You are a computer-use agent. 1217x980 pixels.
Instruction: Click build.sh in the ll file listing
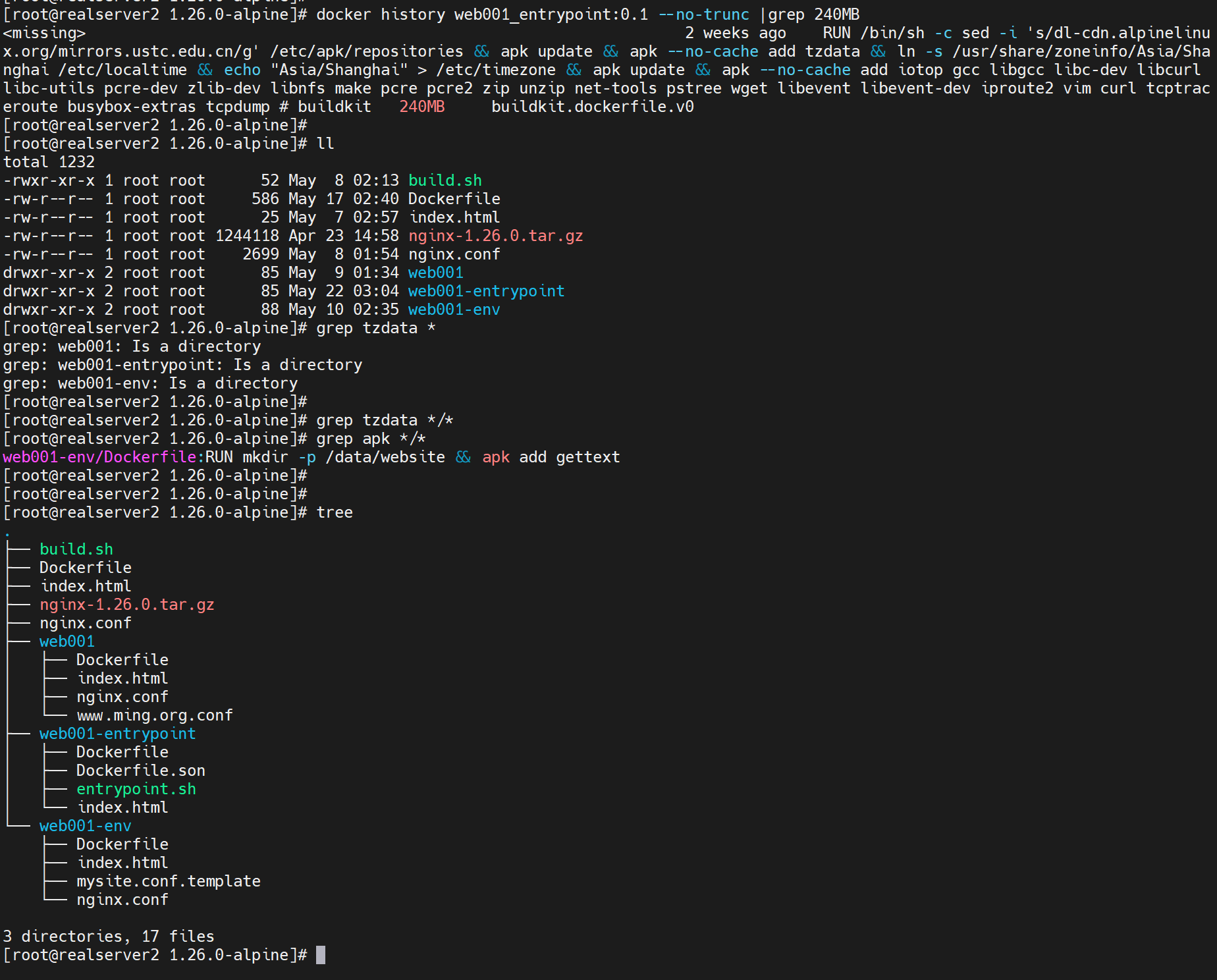(445, 180)
